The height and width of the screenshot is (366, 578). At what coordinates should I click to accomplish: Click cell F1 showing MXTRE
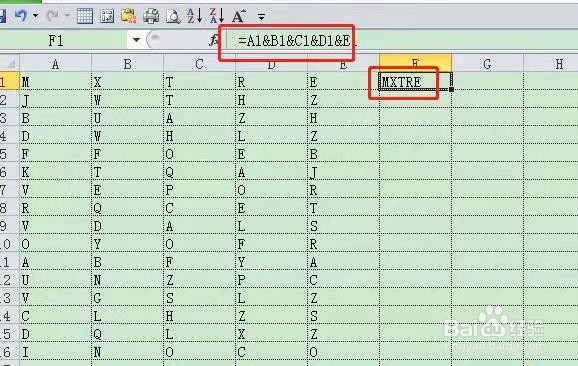tap(415, 81)
